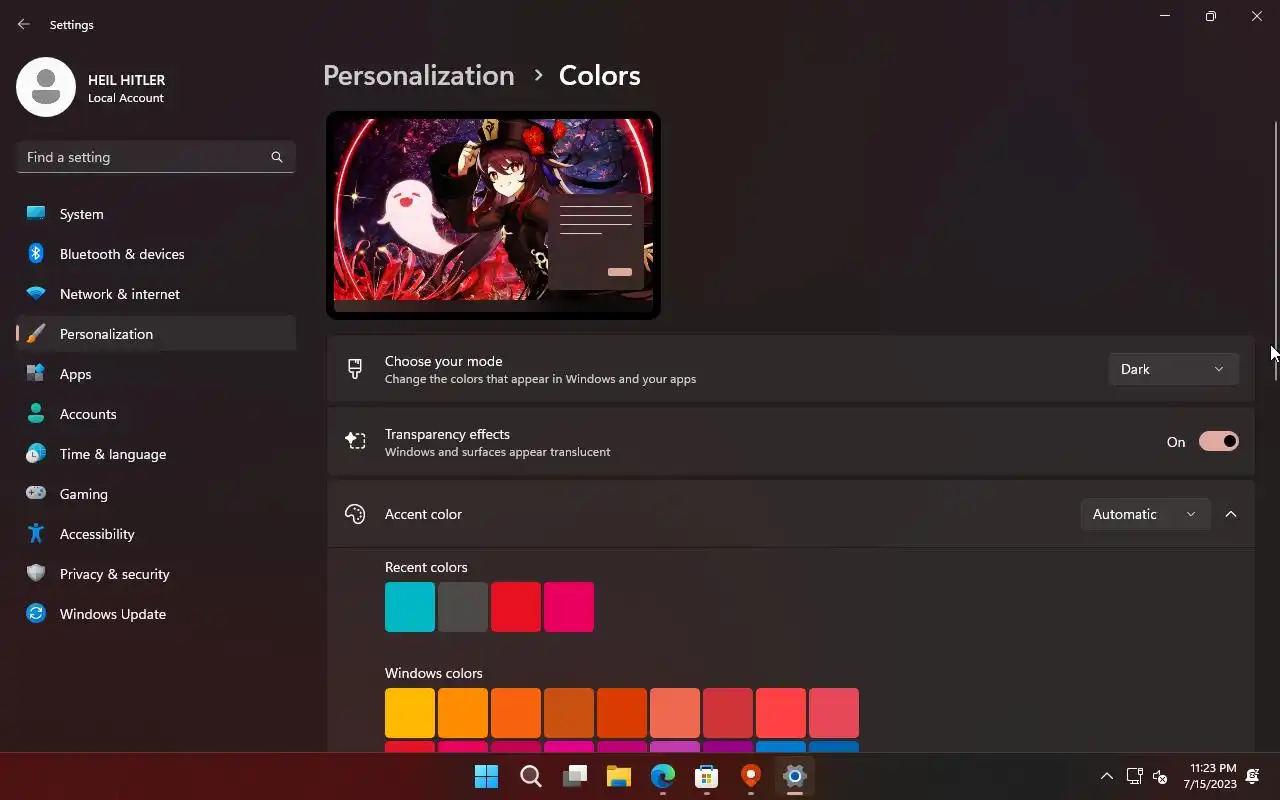Viewport: 1280px width, 800px height.
Task: Click the magnifier icon in the search box
Action: (x=277, y=157)
